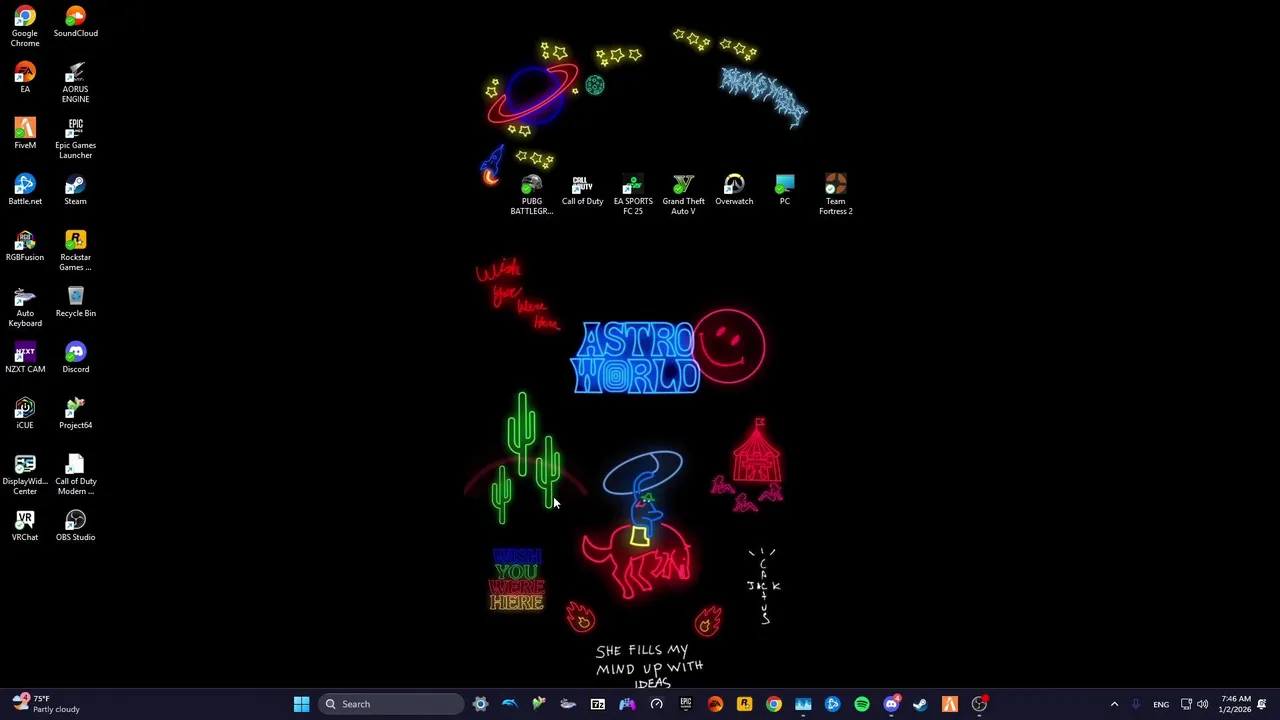Switch the ENG input language
Image resolution: width=1280 pixels, height=720 pixels.
1161,704
